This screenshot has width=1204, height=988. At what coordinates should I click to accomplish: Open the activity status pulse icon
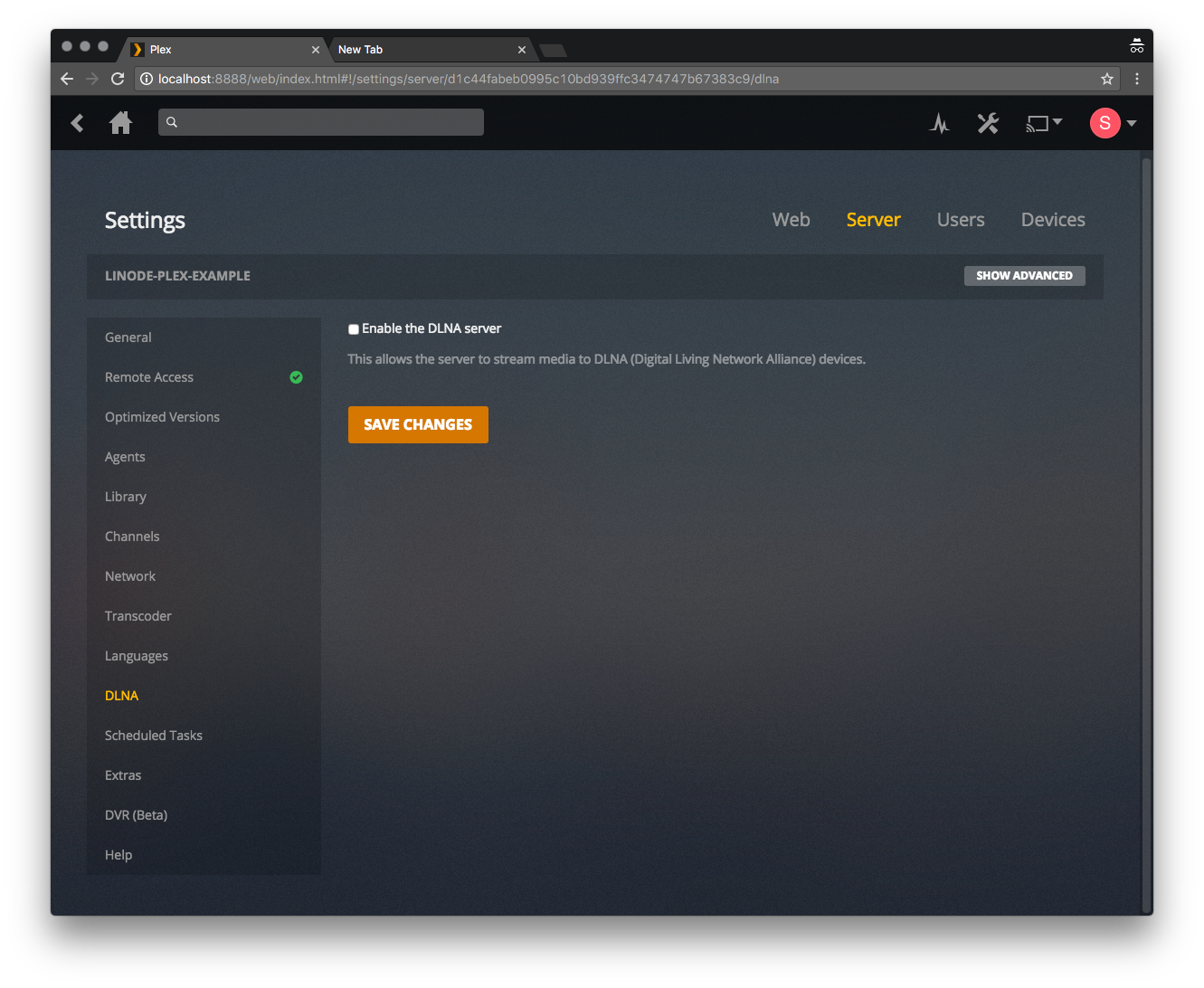click(x=940, y=123)
